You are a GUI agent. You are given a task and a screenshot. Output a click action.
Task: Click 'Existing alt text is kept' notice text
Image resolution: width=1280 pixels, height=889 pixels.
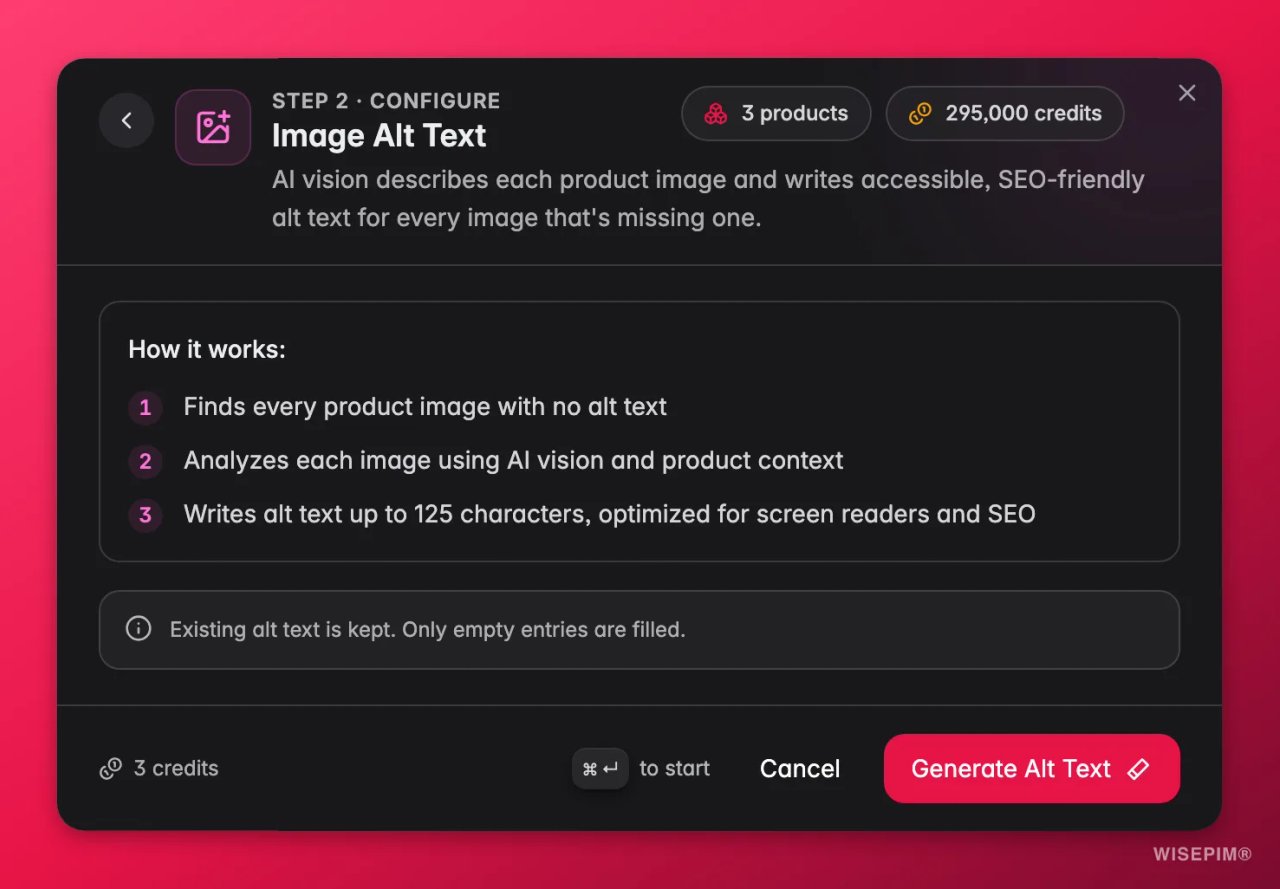[427, 630]
